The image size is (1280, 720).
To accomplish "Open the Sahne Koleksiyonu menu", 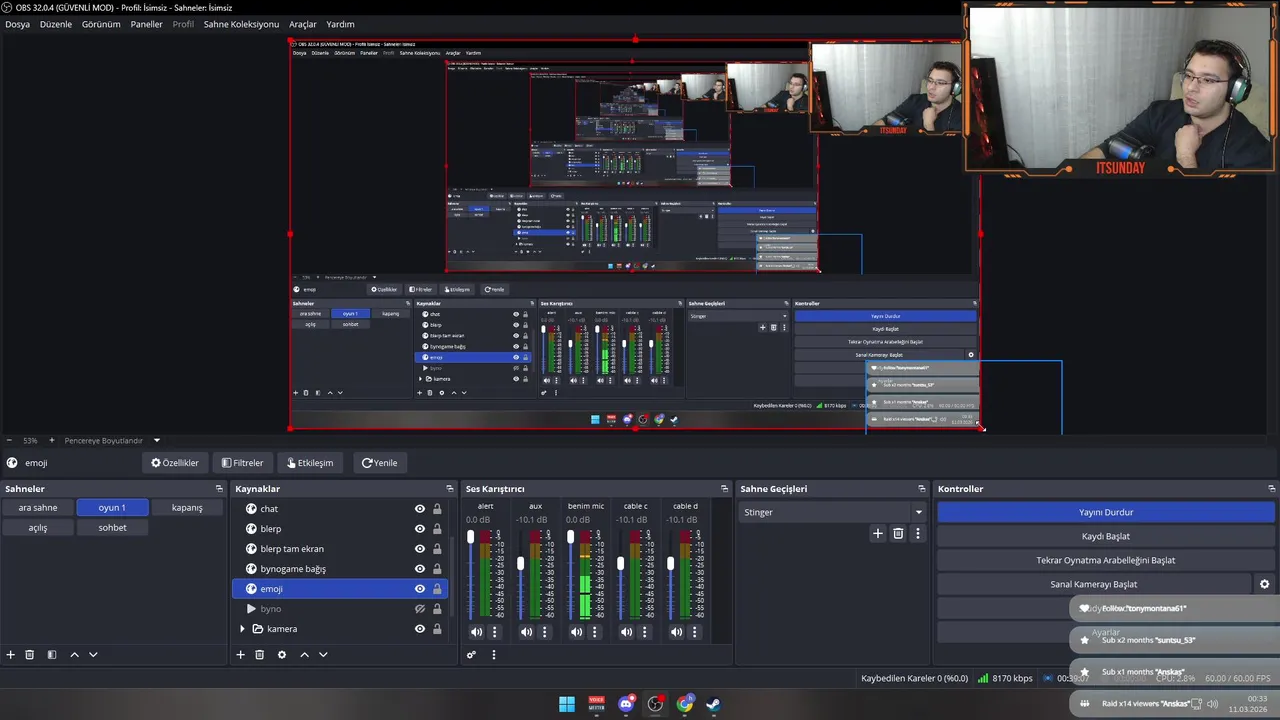I will click(241, 24).
